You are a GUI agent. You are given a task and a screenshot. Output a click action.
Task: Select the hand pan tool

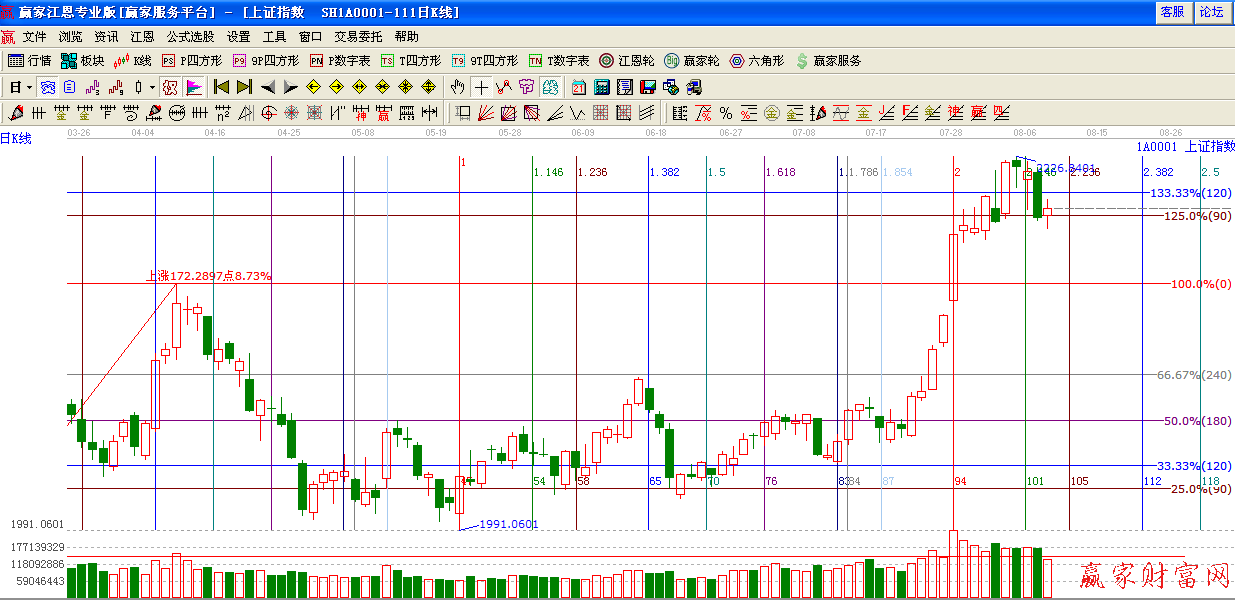point(458,87)
